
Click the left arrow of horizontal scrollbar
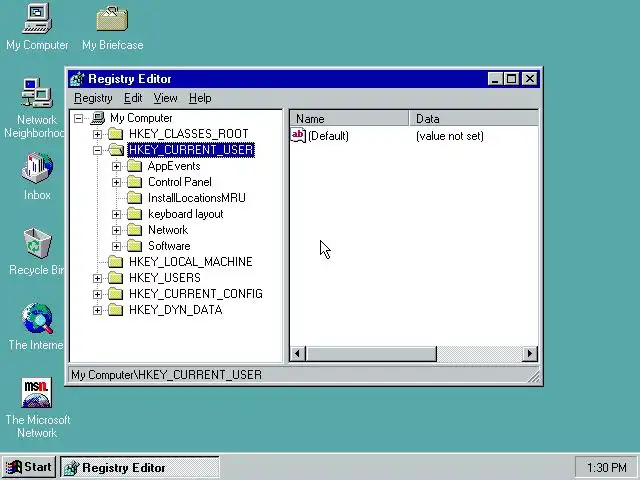(298, 353)
